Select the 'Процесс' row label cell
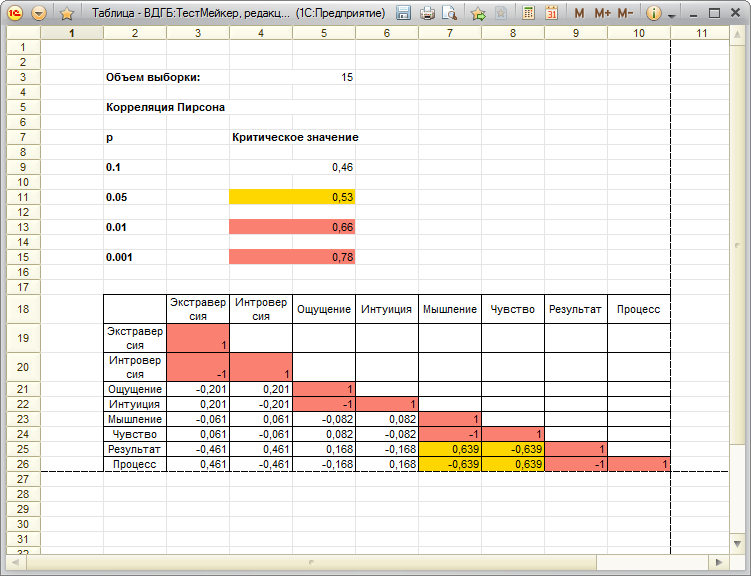The image size is (751, 576). pos(135,464)
